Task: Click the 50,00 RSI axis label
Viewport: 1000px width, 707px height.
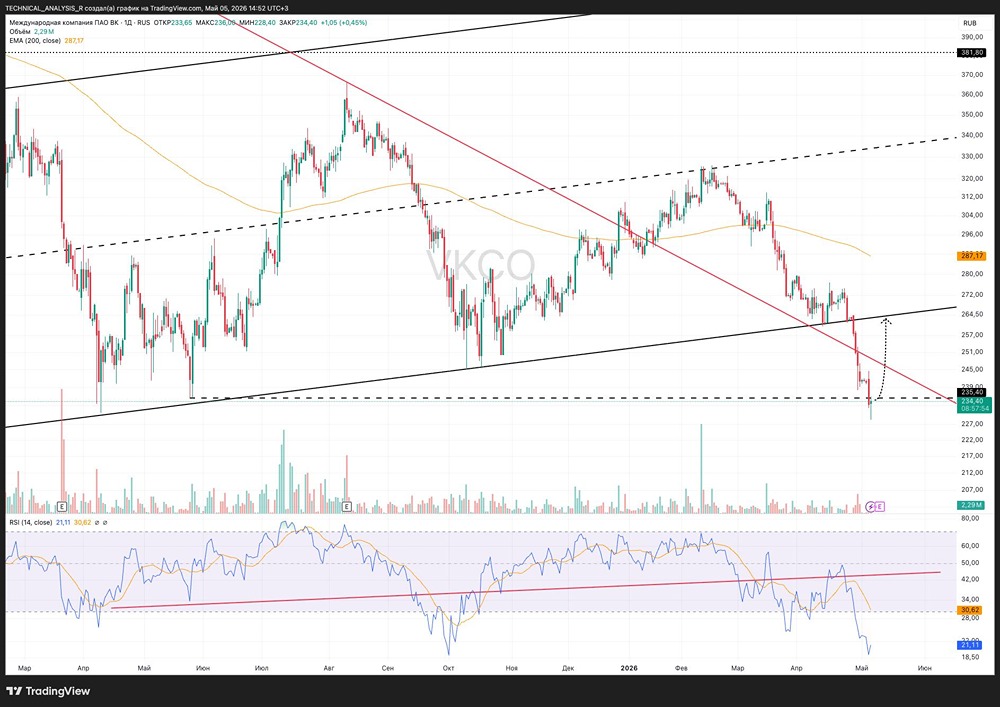Action: [x=970, y=563]
